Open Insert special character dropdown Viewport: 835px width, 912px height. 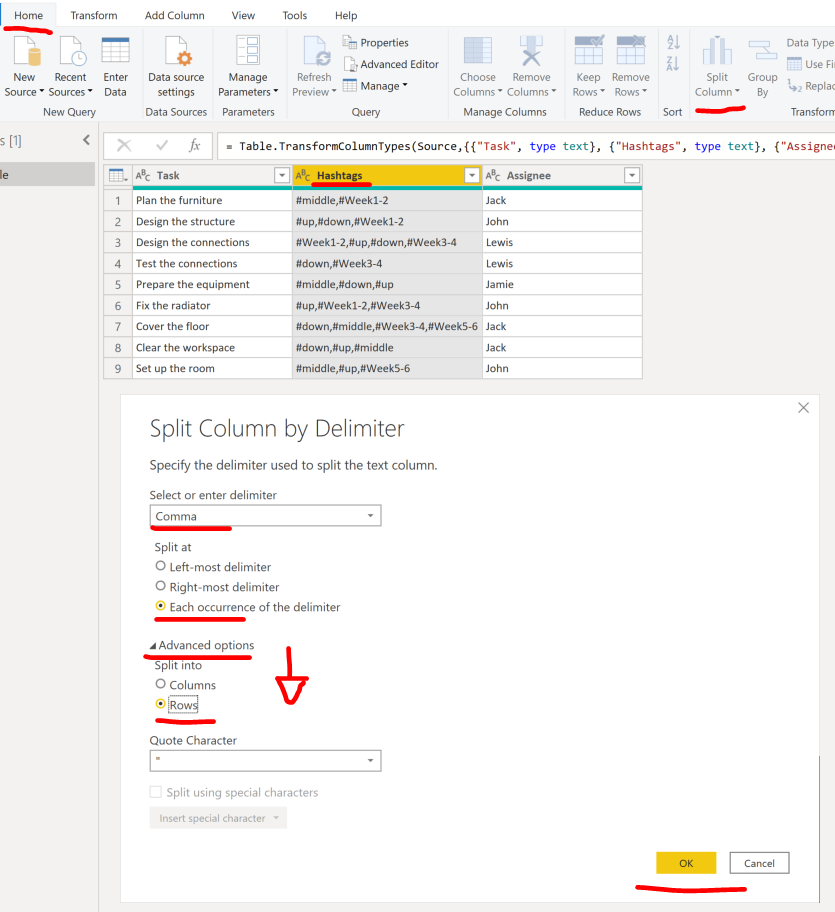[x=218, y=818]
